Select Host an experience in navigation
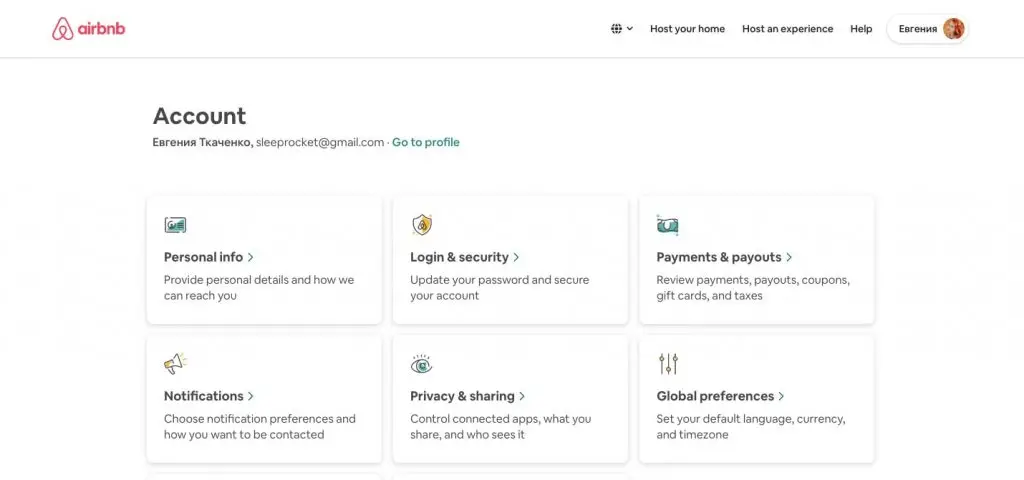Image resolution: width=1024 pixels, height=480 pixels. (x=788, y=29)
